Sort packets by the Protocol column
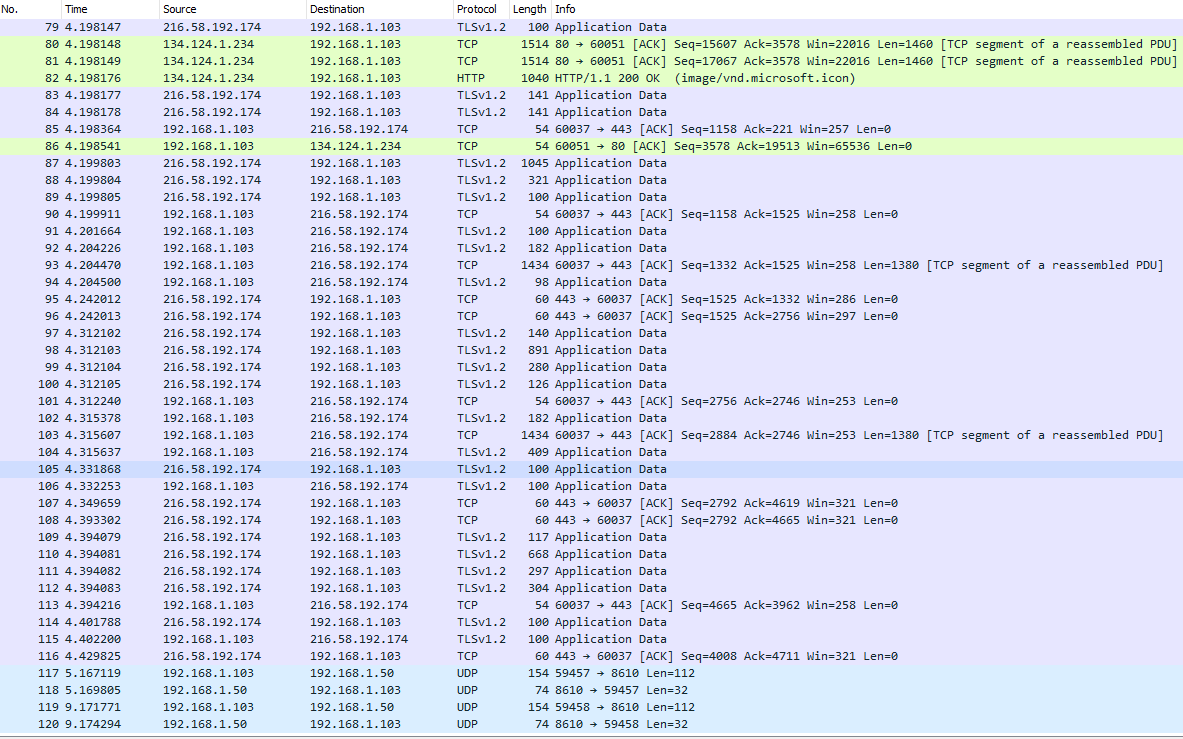The image size is (1183, 739). pyautogui.click(x=477, y=9)
